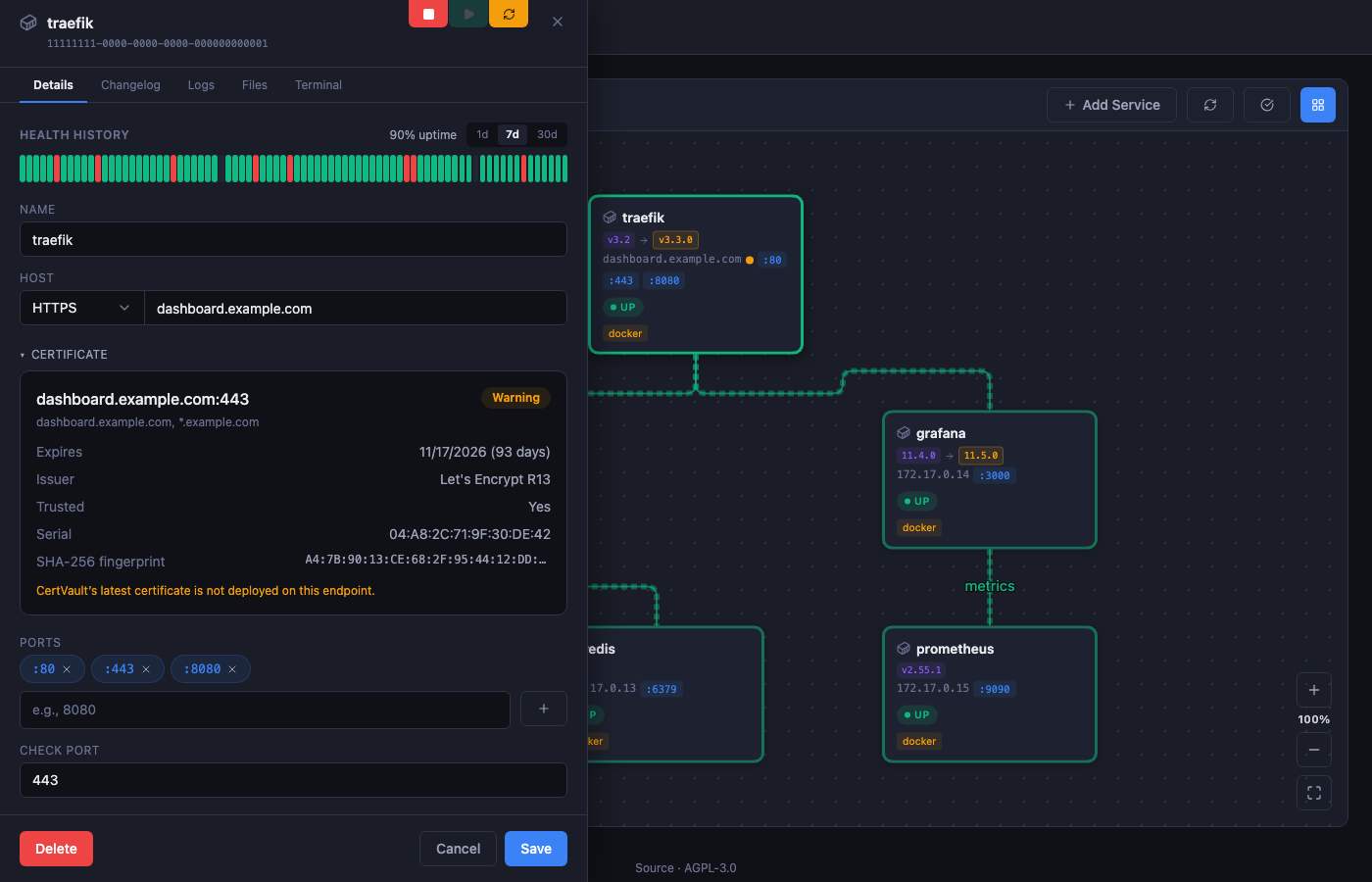The width and height of the screenshot is (1372, 882).
Task: Cancel editing the service
Action: coord(458,849)
